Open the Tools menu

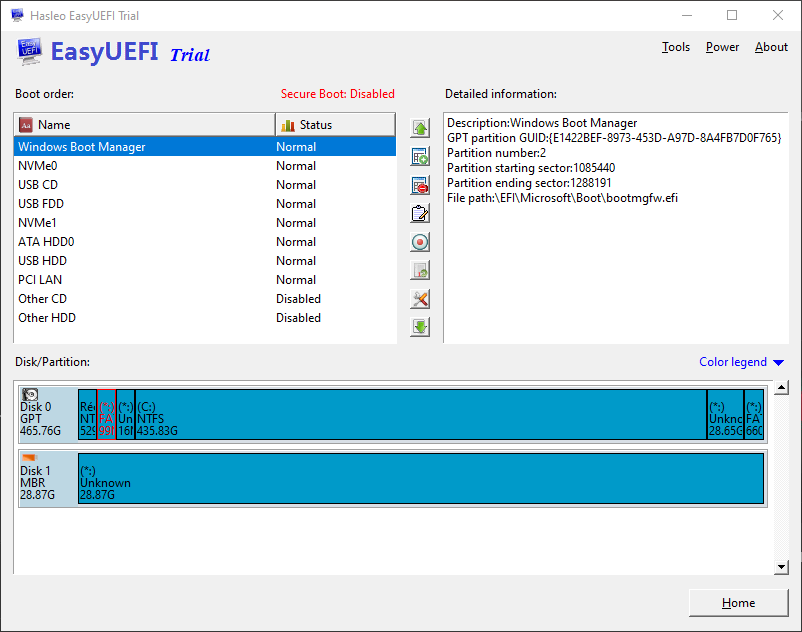tap(676, 47)
